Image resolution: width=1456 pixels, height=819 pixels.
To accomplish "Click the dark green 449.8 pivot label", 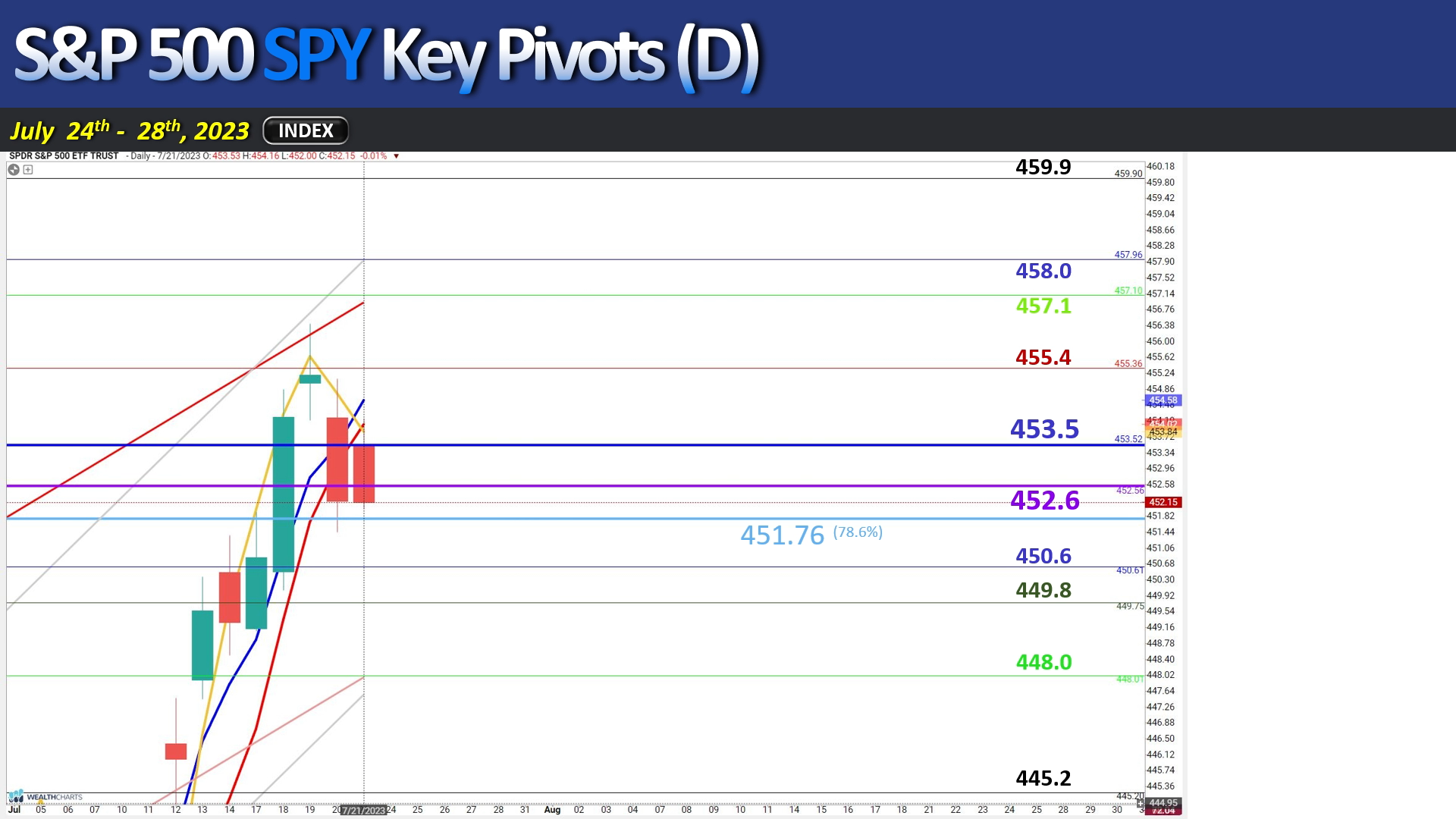I will 1043,590.
